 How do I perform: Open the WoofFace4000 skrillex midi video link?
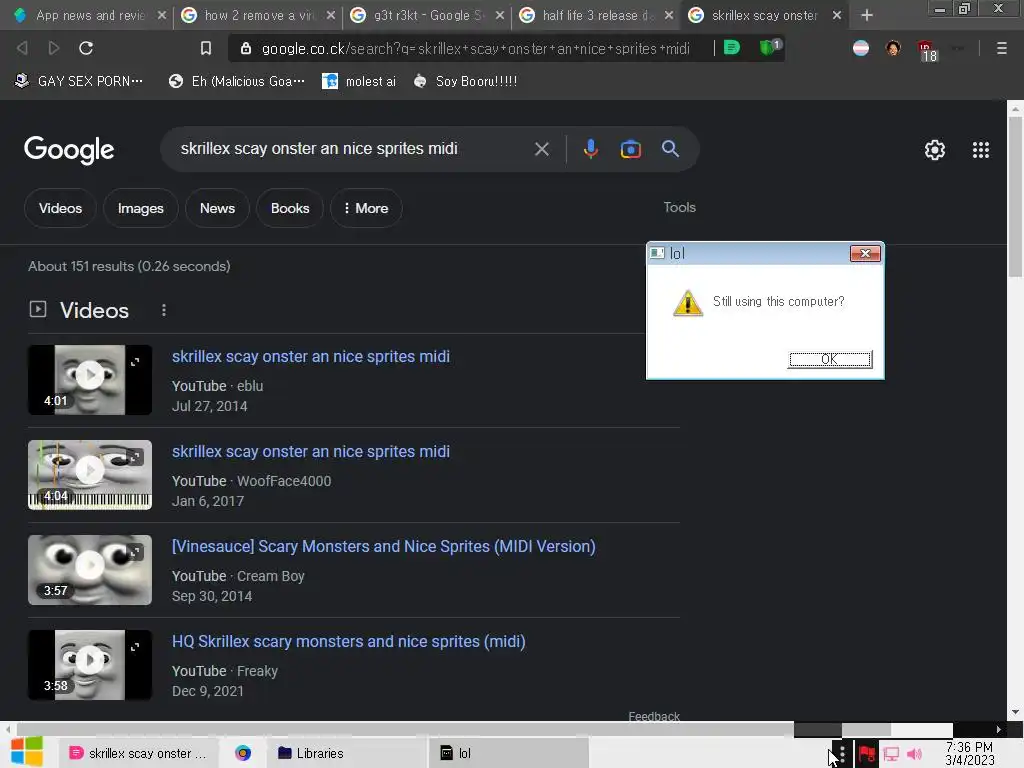tap(311, 452)
